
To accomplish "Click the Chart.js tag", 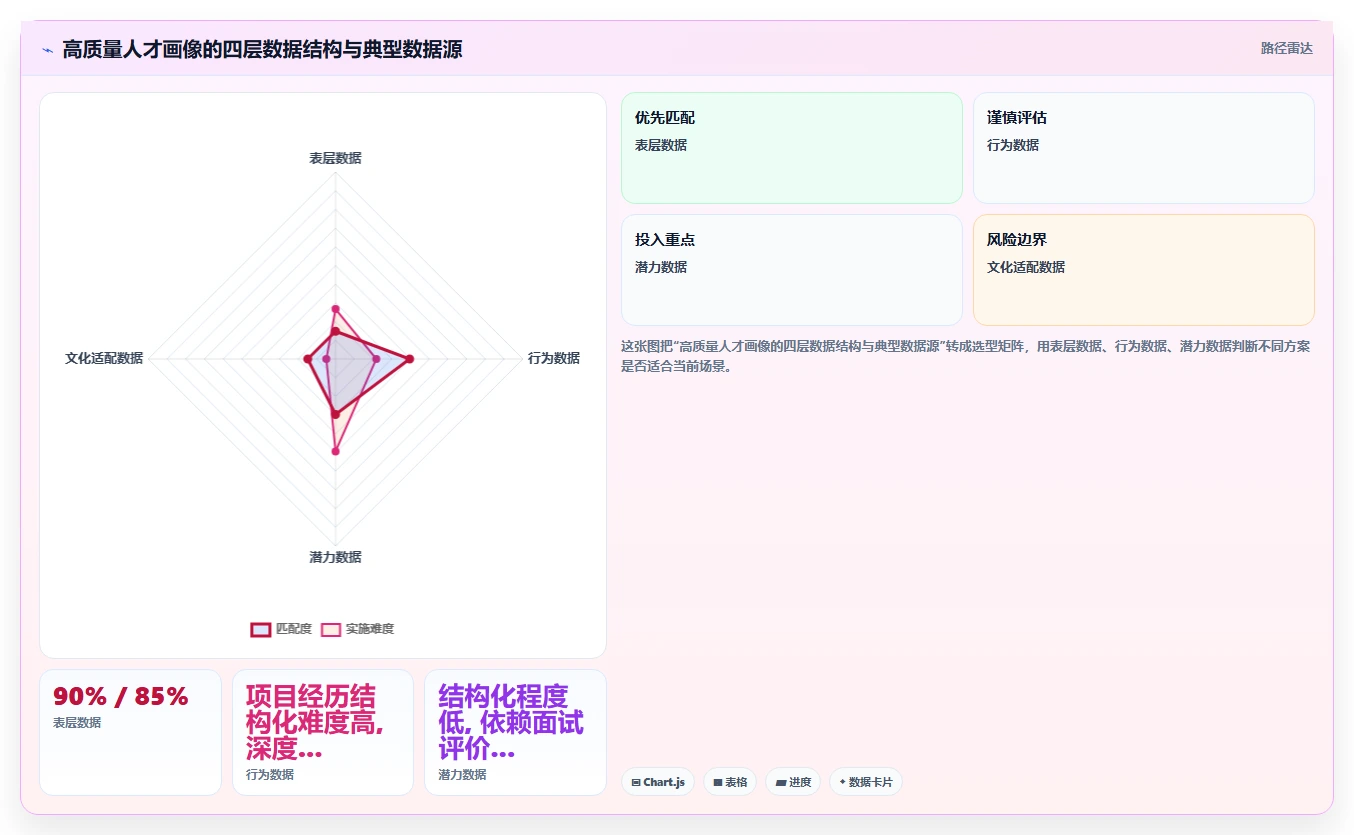I will point(658,782).
